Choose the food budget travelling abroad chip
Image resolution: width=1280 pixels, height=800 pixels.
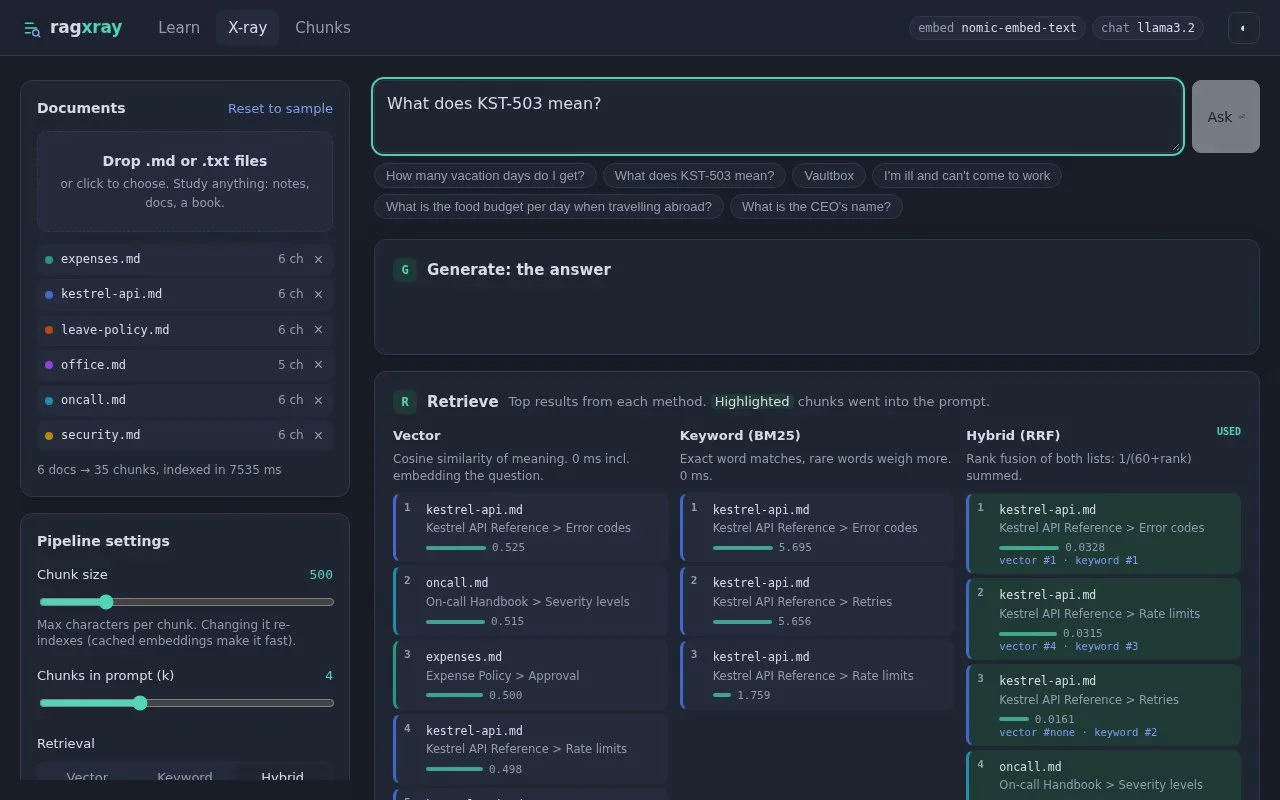[549, 207]
